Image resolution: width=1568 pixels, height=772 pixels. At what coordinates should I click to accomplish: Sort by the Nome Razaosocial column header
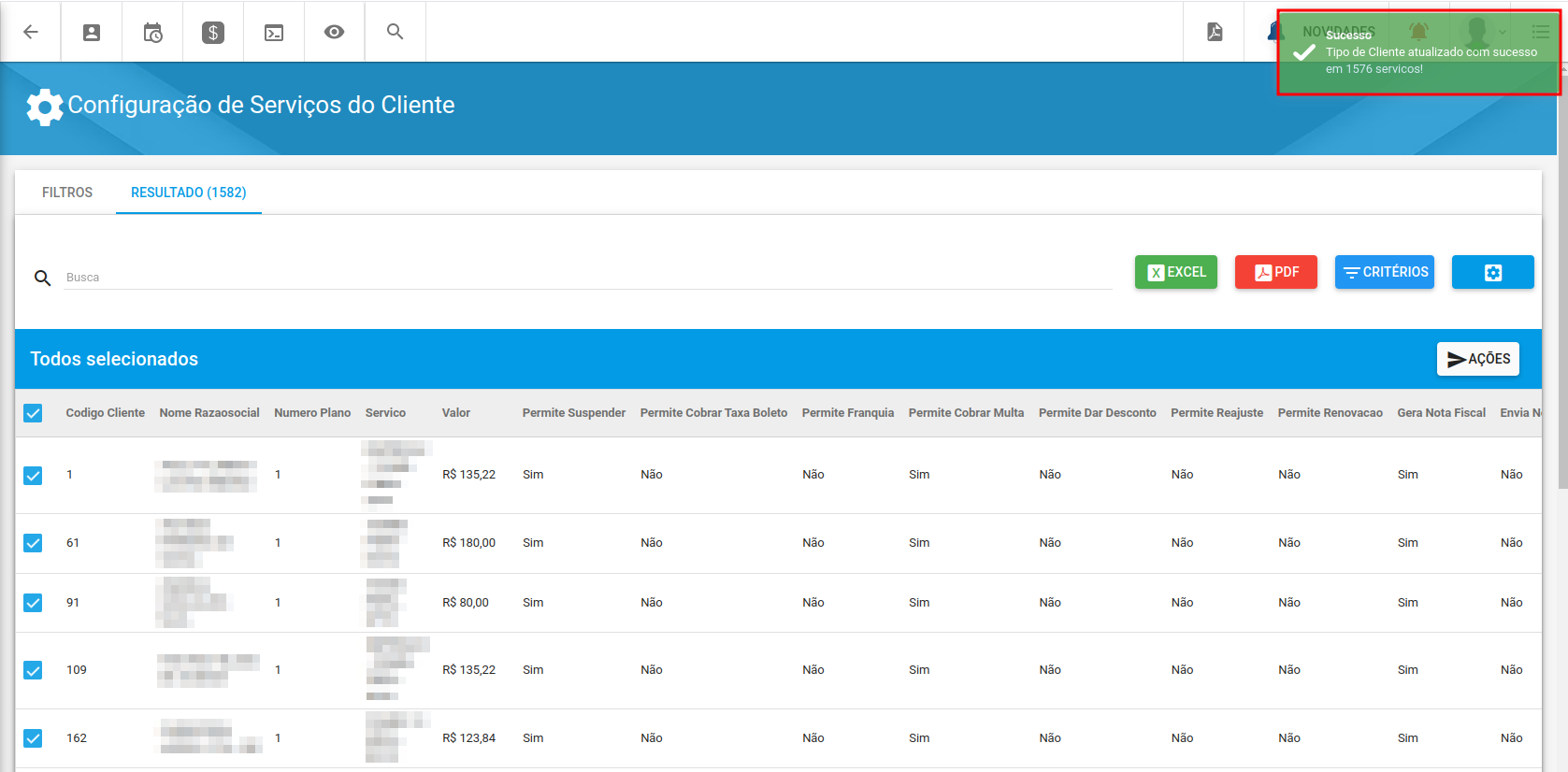pos(209,413)
